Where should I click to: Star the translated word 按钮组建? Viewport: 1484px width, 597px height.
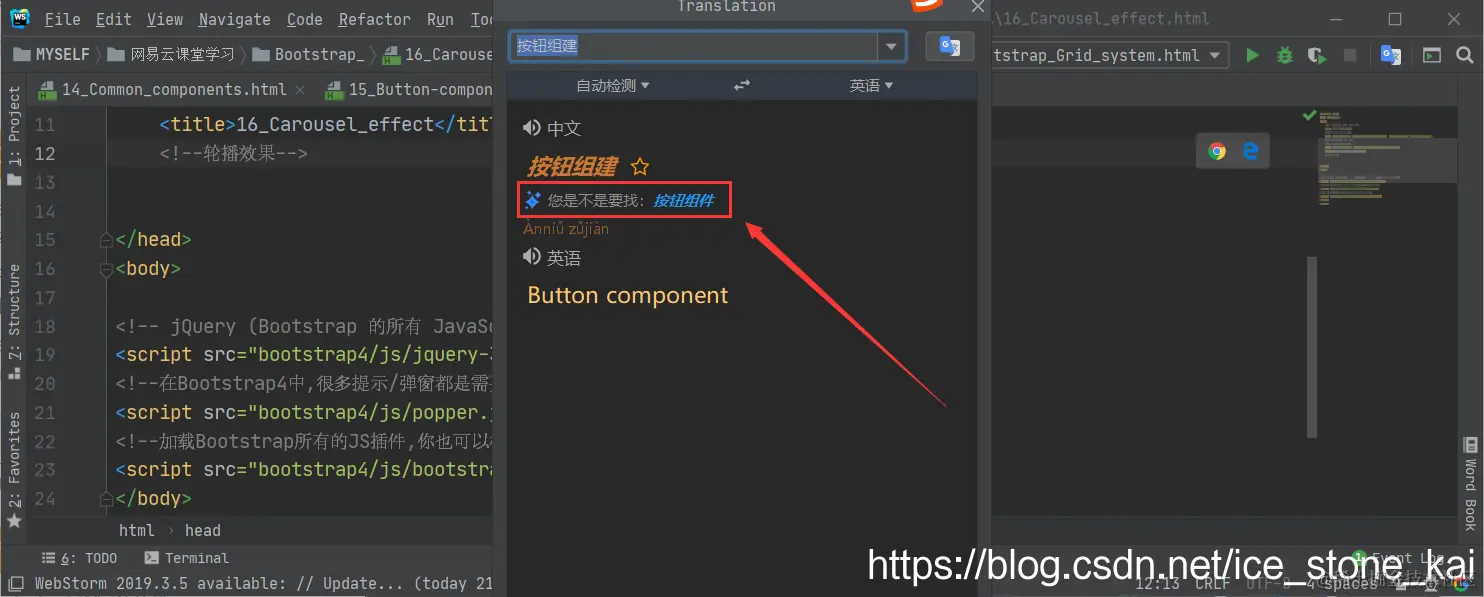[x=640, y=167]
